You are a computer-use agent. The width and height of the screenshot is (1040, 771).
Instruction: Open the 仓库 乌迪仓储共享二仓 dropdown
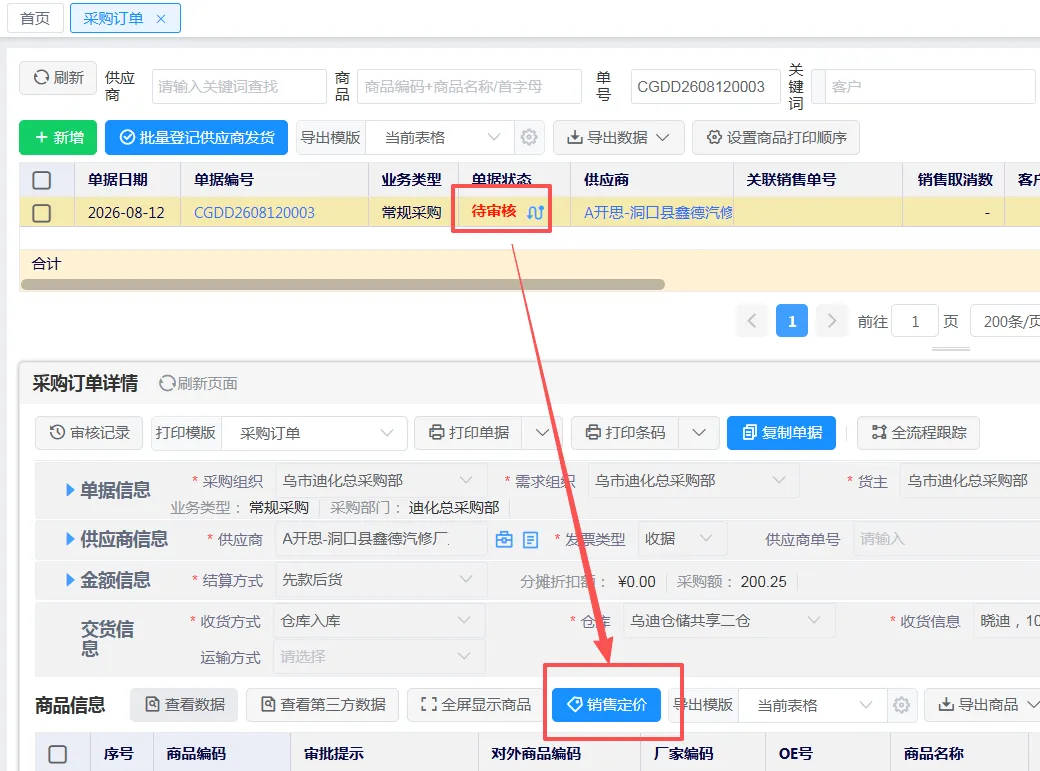click(x=728, y=621)
